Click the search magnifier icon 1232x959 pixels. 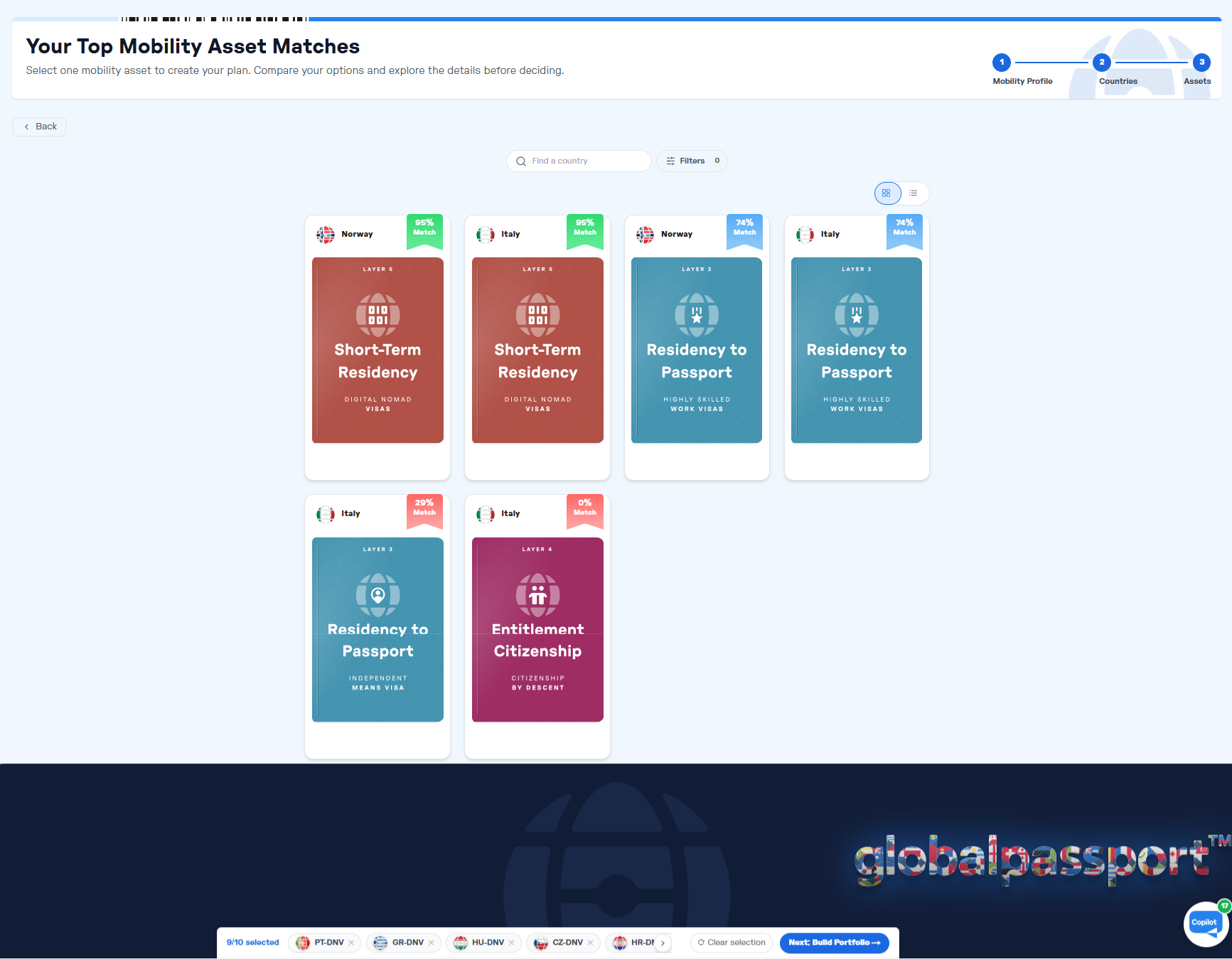(521, 161)
